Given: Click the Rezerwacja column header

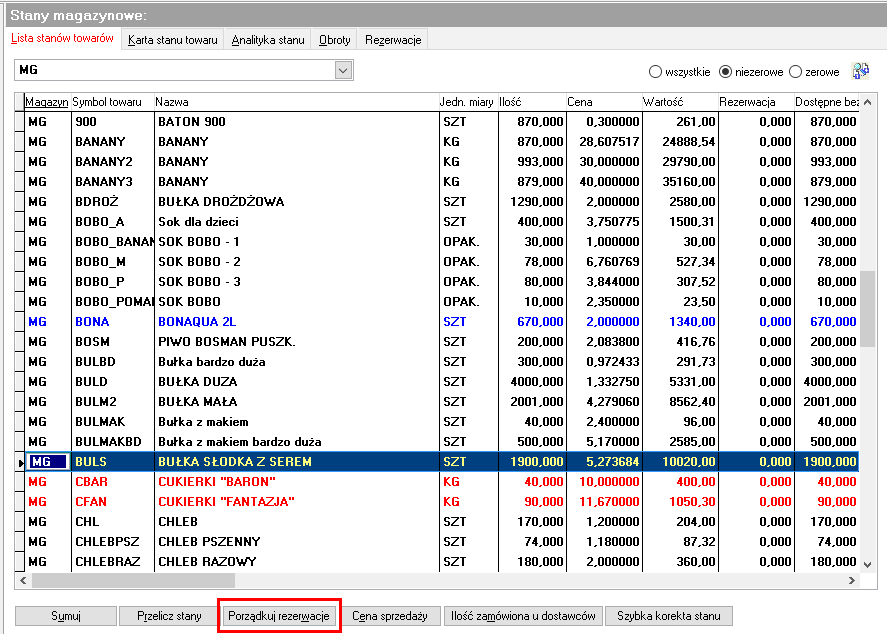Looking at the screenshot, I should click(x=756, y=102).
